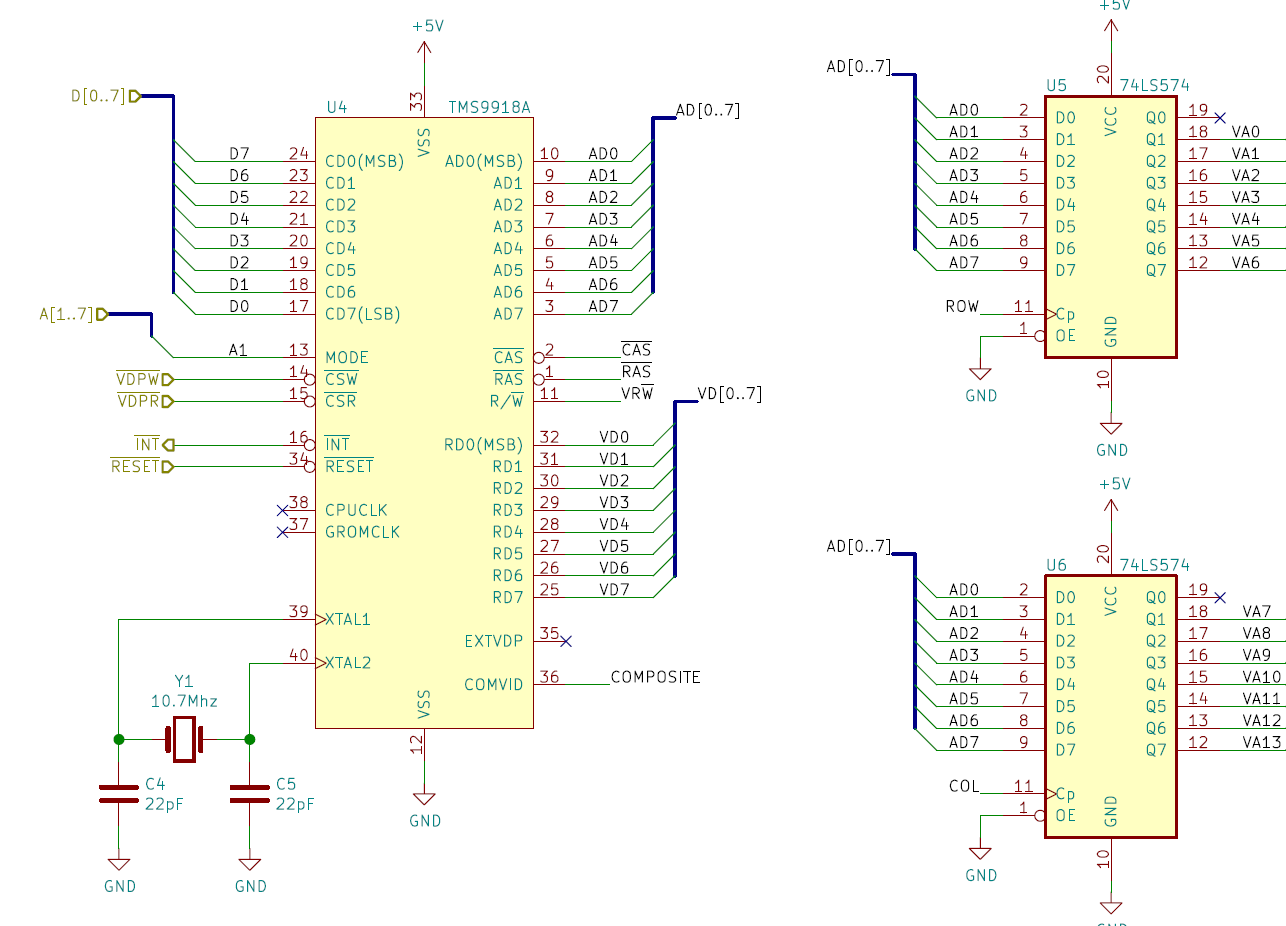Select the Y1 crystal symbol
This screenshot has width=1286, height=926.
click(184, 739)
